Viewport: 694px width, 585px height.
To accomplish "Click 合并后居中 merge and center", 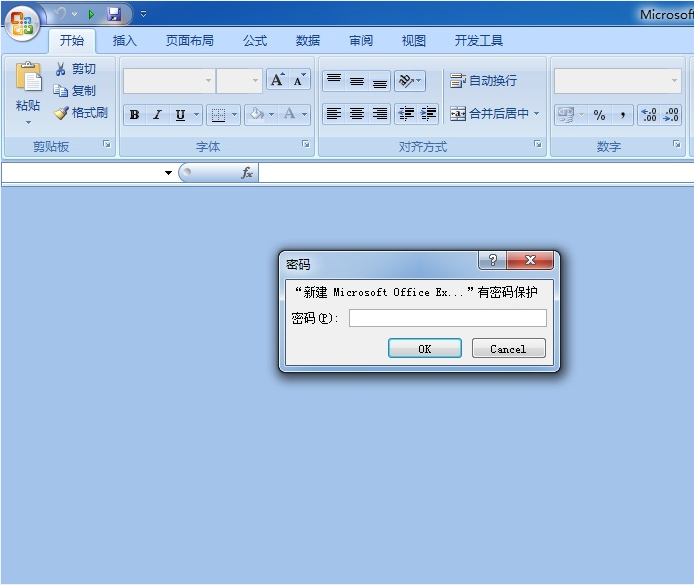I will click(x=489, y=114).
